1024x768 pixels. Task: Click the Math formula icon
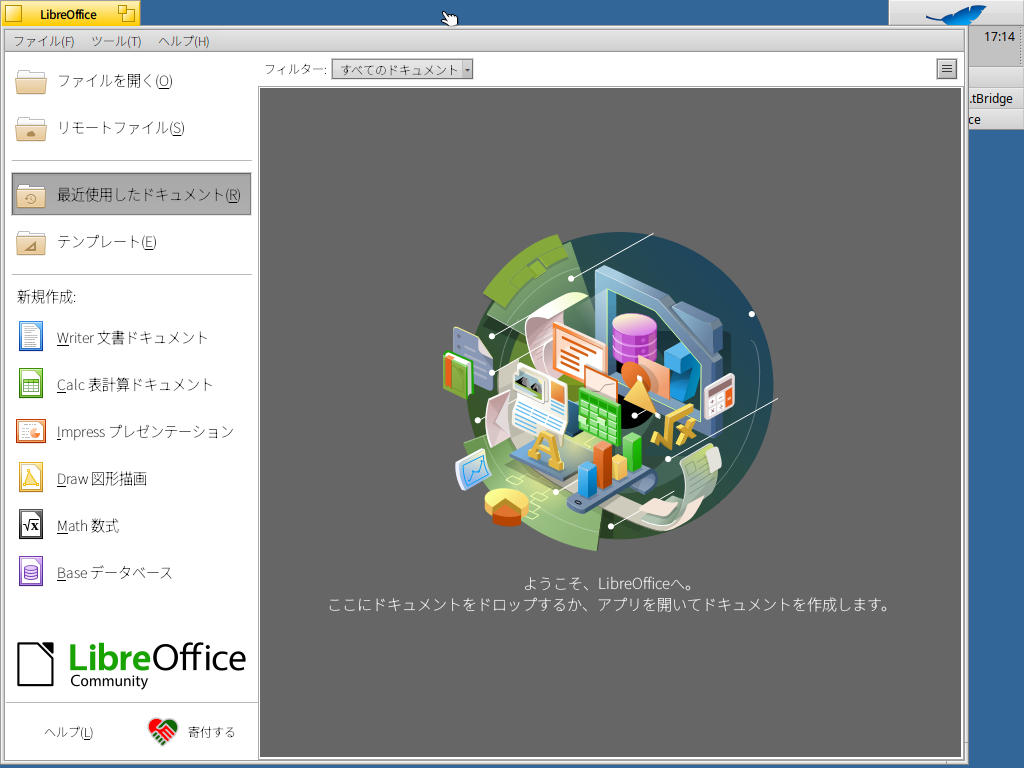click(31, 524)
